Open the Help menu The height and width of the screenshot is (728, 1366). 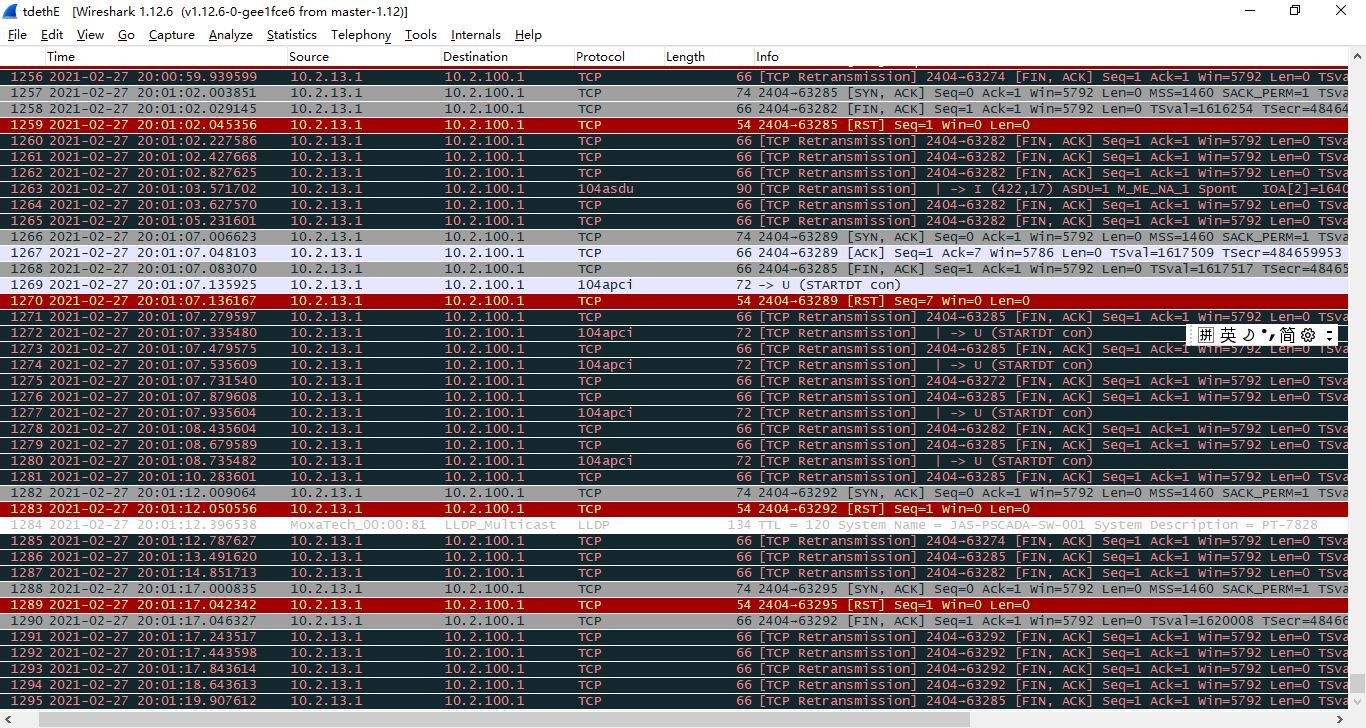(x=528, y=34)
